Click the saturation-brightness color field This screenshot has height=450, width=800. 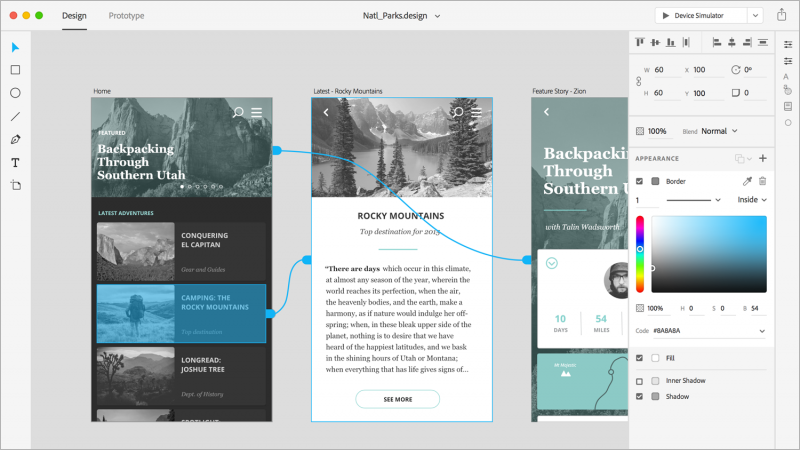point(709,254)
